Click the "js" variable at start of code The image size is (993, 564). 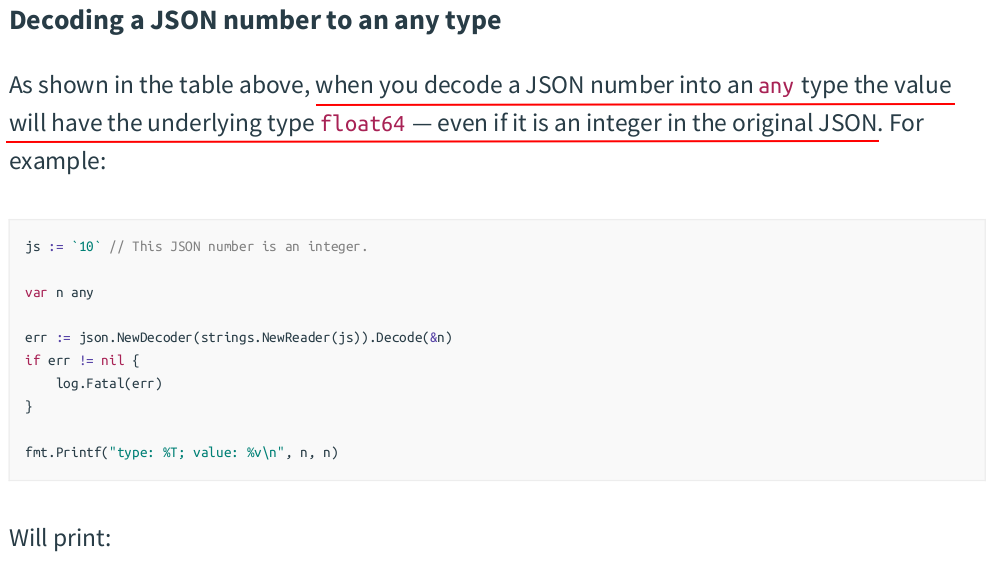pyautogui.click(x=32, y=247)
